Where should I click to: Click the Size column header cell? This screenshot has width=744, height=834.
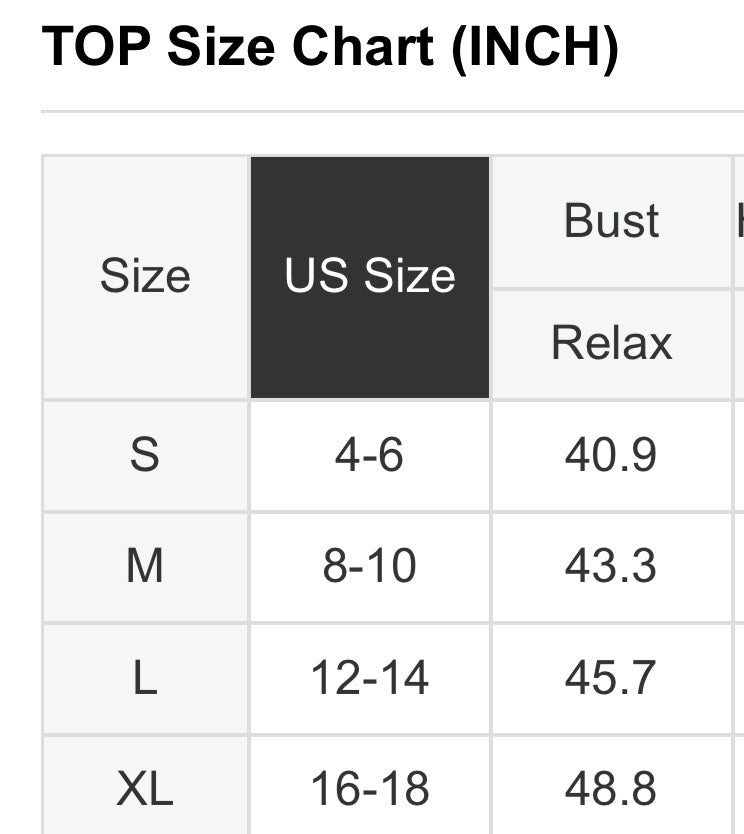point(145,277)
